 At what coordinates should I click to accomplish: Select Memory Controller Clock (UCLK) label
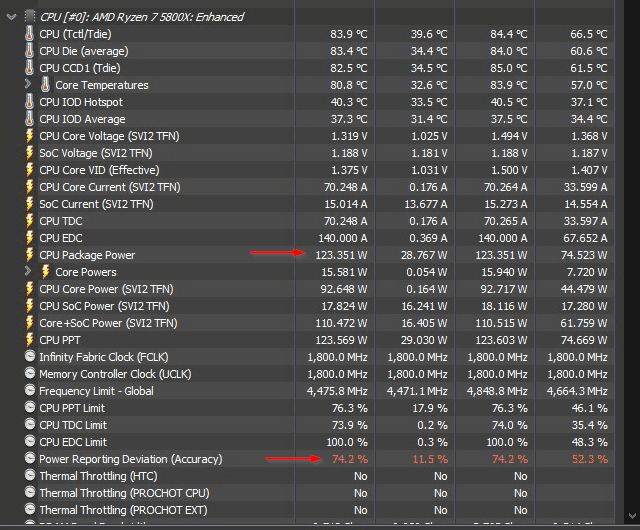click(x=115, y=374)
